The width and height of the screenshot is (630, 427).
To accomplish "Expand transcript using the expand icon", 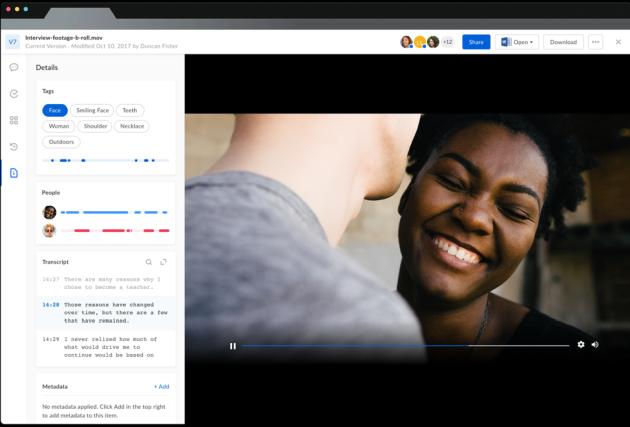I will 163,262.
